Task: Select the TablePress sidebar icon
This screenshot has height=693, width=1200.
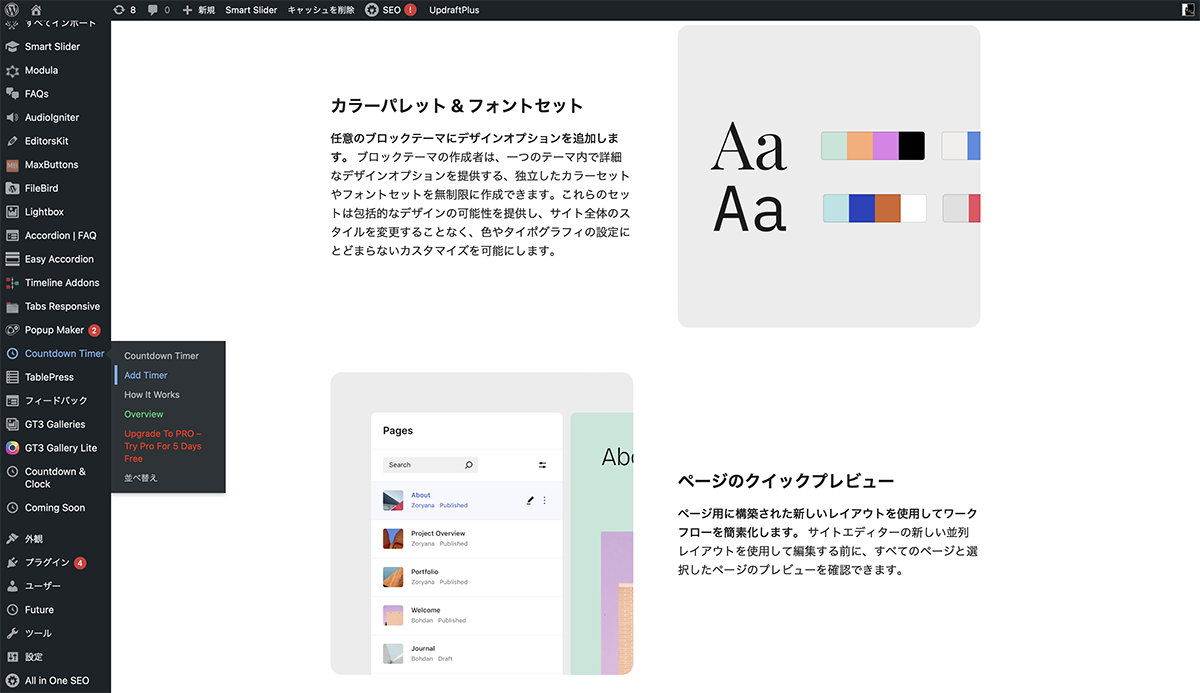Action: (12, 377)
